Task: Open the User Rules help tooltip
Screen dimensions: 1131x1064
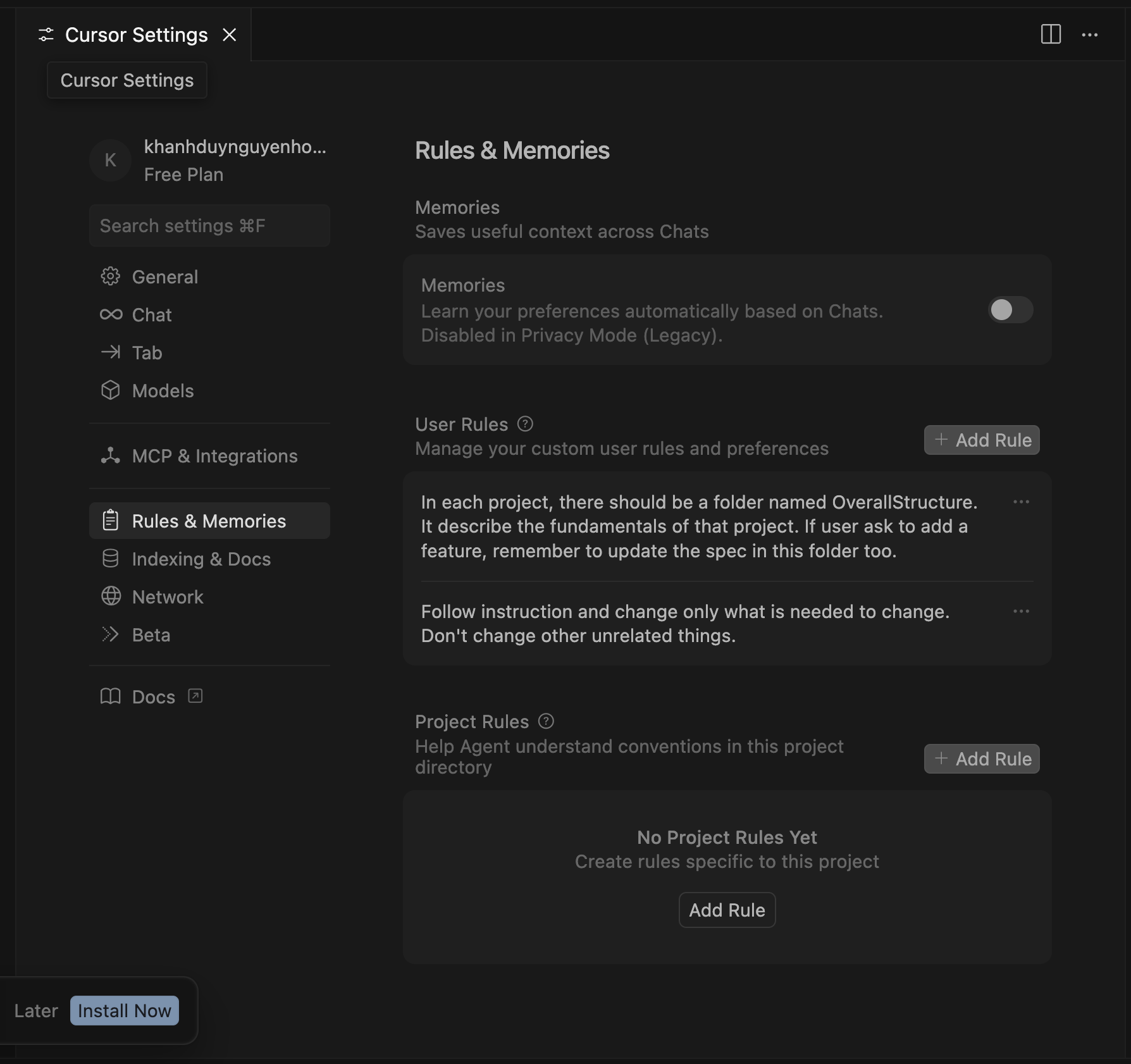Action: pyautogui.click(x=525, y=424)
